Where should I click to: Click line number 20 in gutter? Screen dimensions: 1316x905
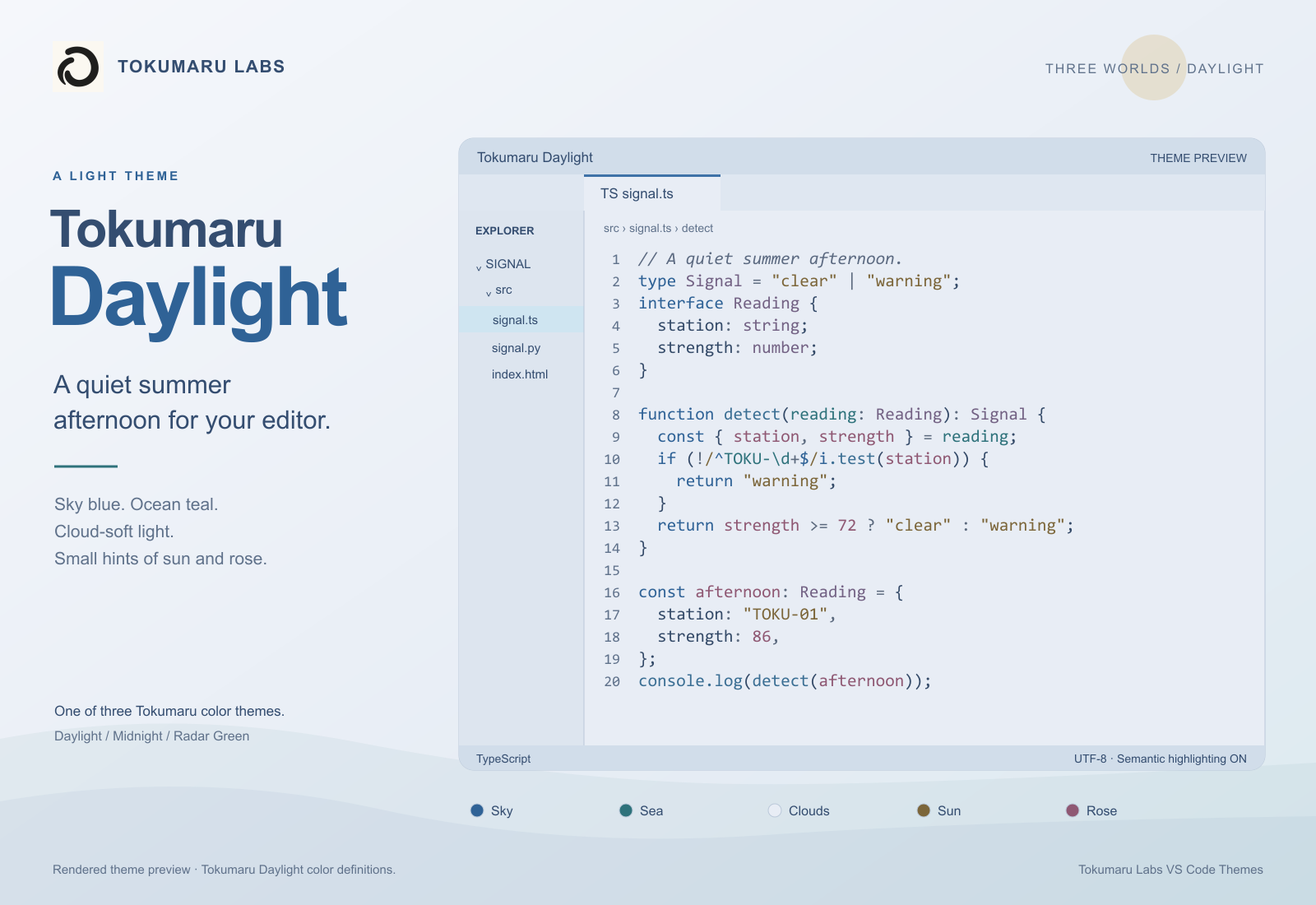click(612, 682)
